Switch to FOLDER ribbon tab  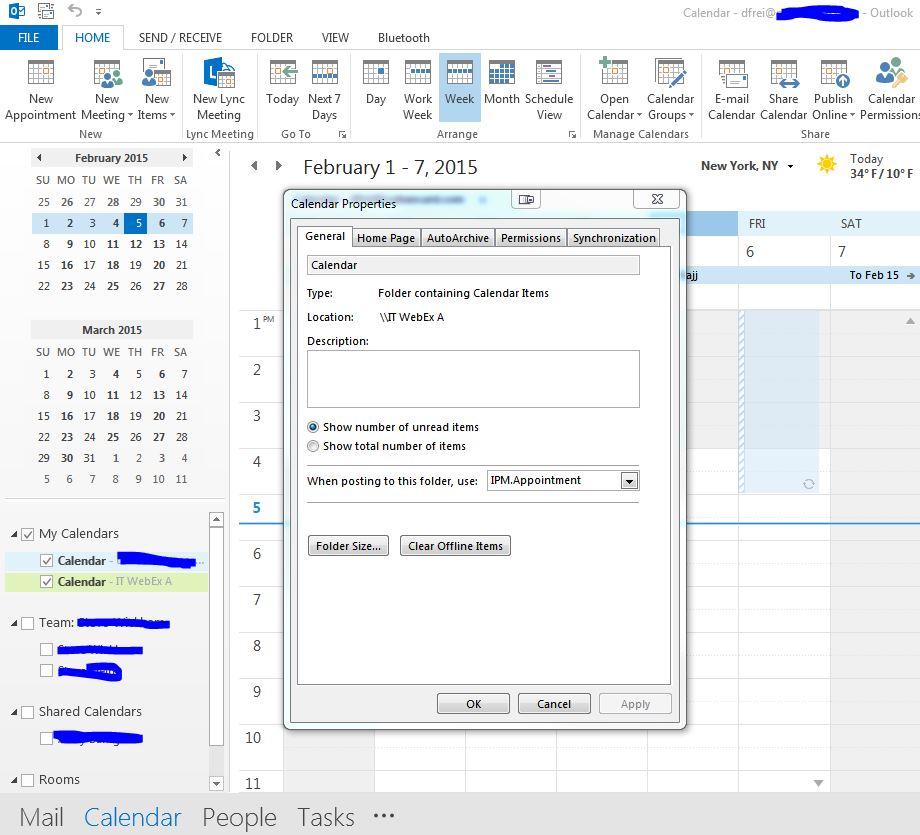click(x=272, y=38)
